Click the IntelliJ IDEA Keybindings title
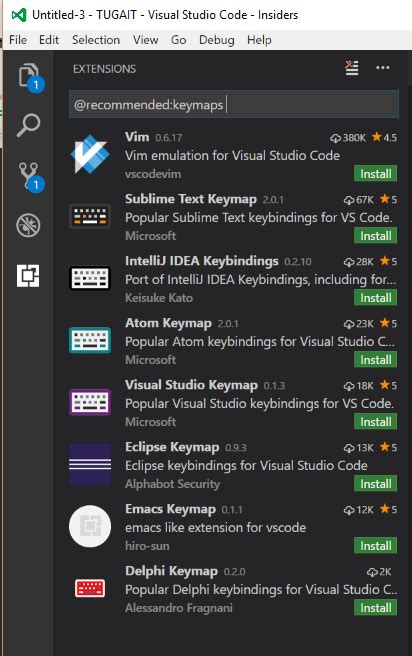This screenshot has height=656, width=412. point(202,261)
